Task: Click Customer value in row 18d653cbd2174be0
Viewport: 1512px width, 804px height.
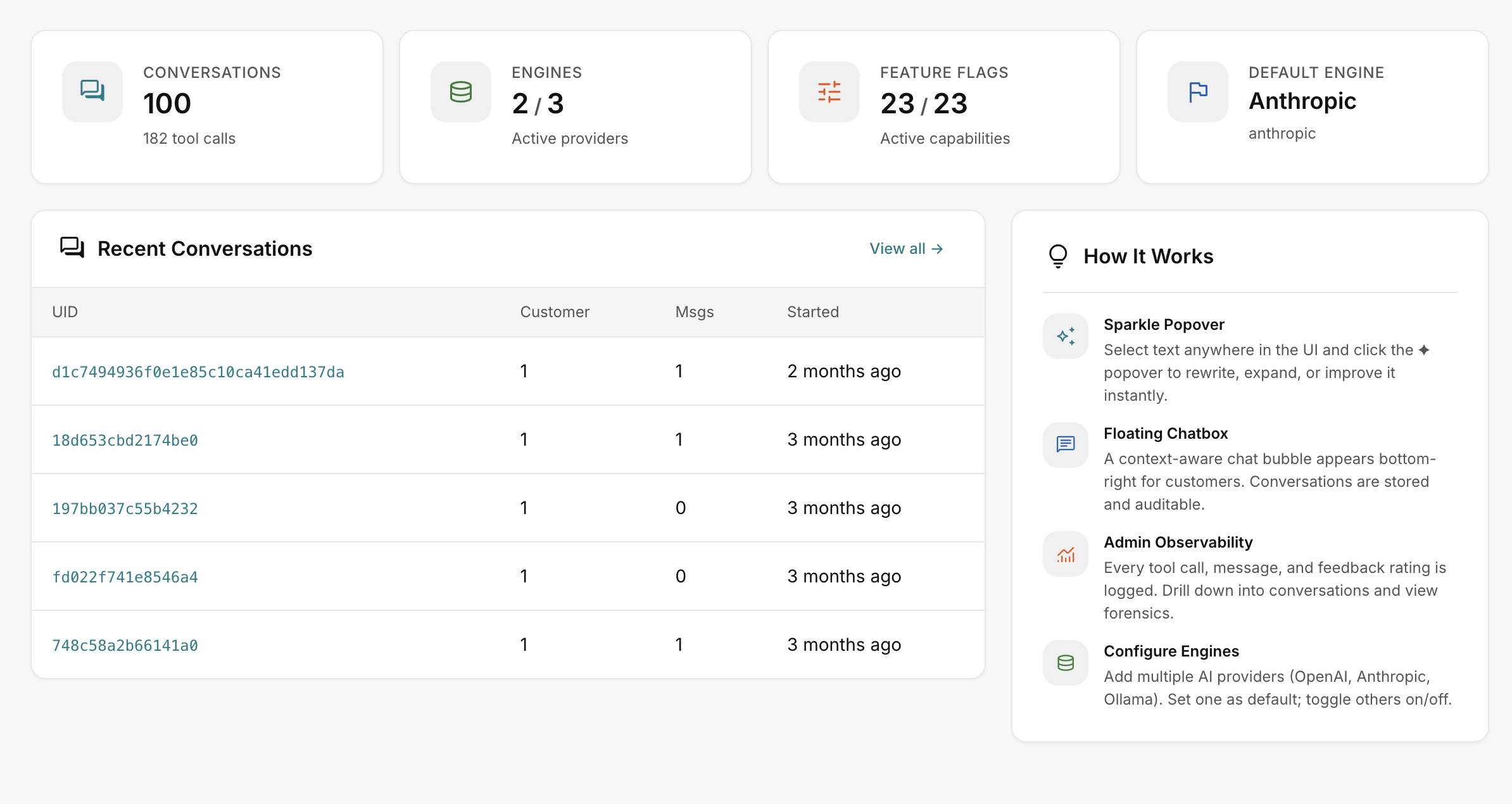Action: click(524, 439)
